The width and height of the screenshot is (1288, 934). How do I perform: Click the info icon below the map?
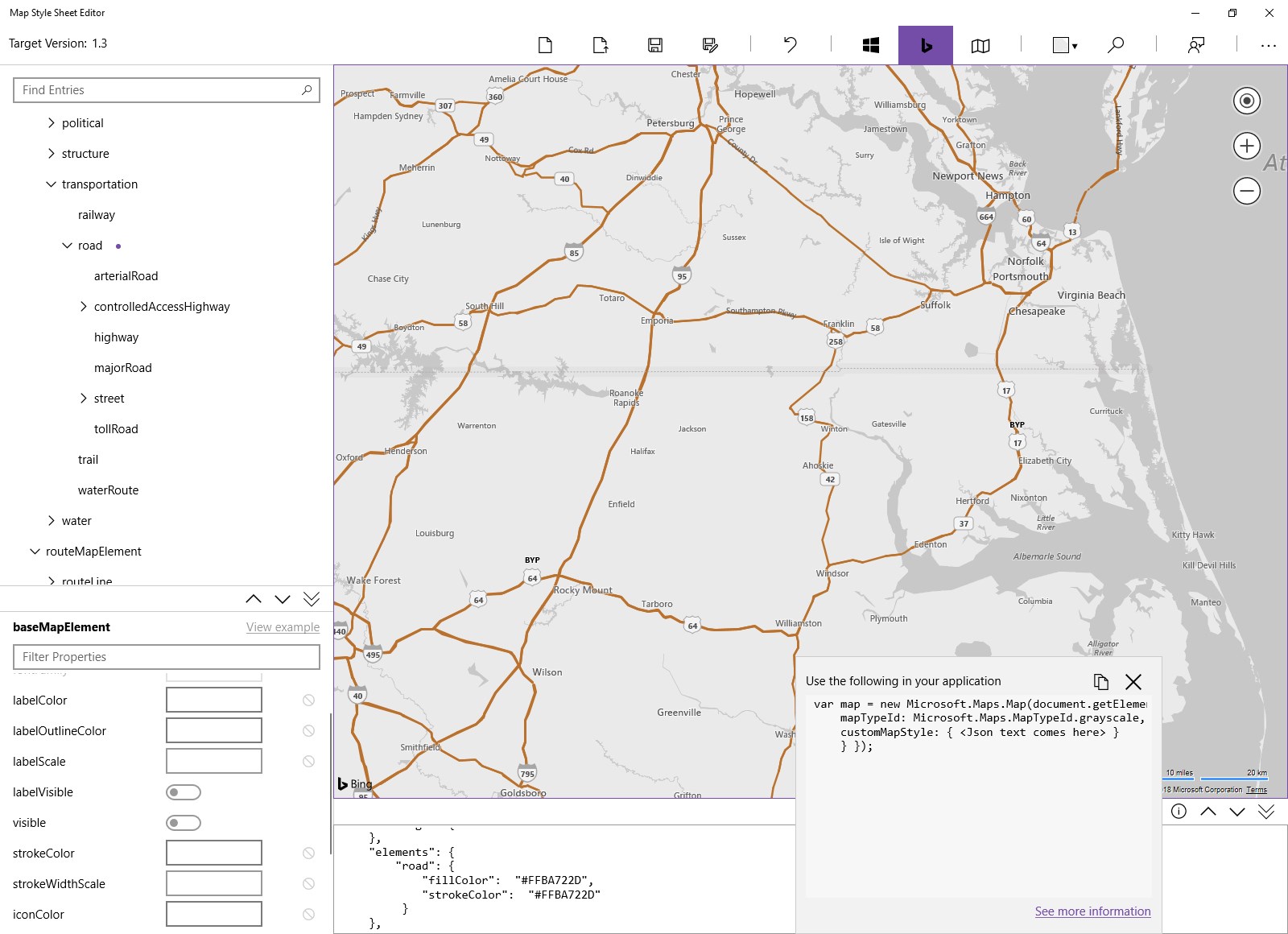(1179, 812)
